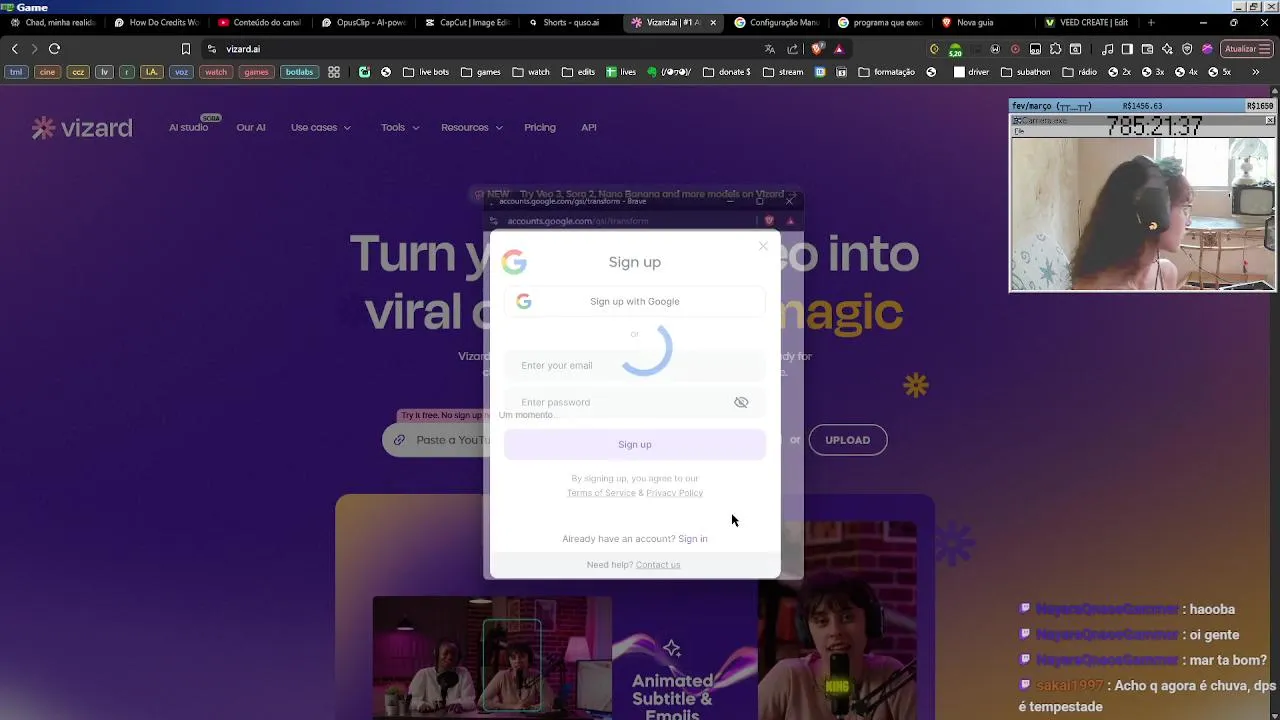Image resolution: width=1280 pixels, height=720 pixels.
Task: Expand the Use cases menu
Action: [x=320, y=127]
